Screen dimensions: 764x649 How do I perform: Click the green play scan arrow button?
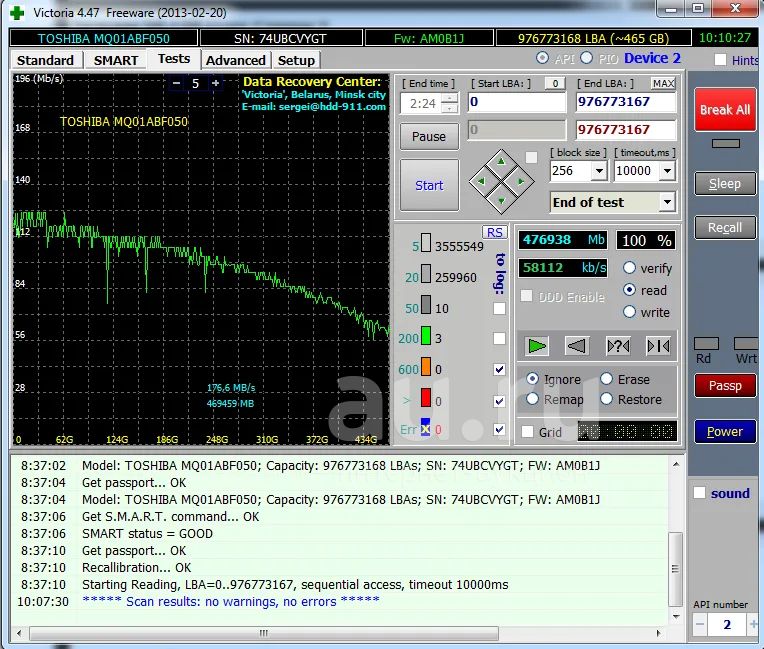(536, 346)
